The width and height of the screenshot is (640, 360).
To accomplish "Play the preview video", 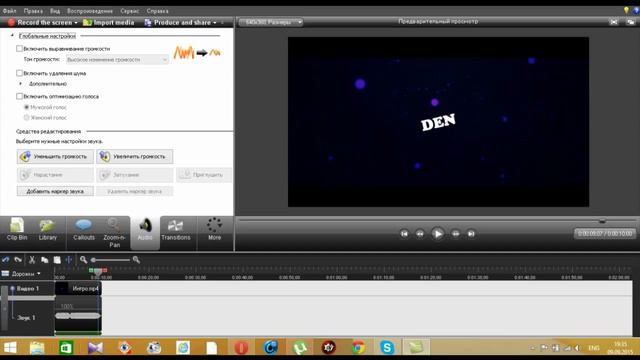I will pos(438,234).
